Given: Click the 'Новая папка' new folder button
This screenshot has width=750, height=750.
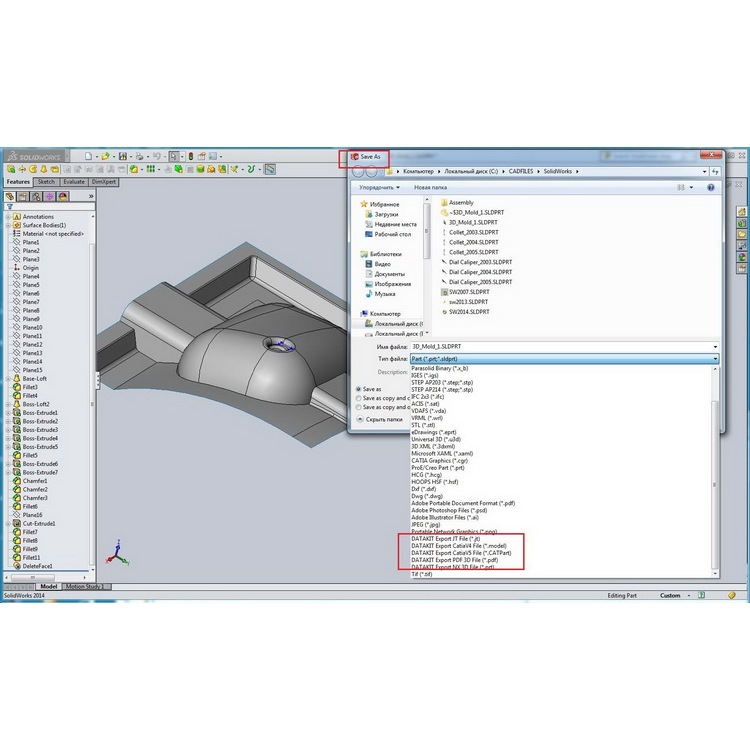Looking at the screenshot, I should click(x=430, y=188).
